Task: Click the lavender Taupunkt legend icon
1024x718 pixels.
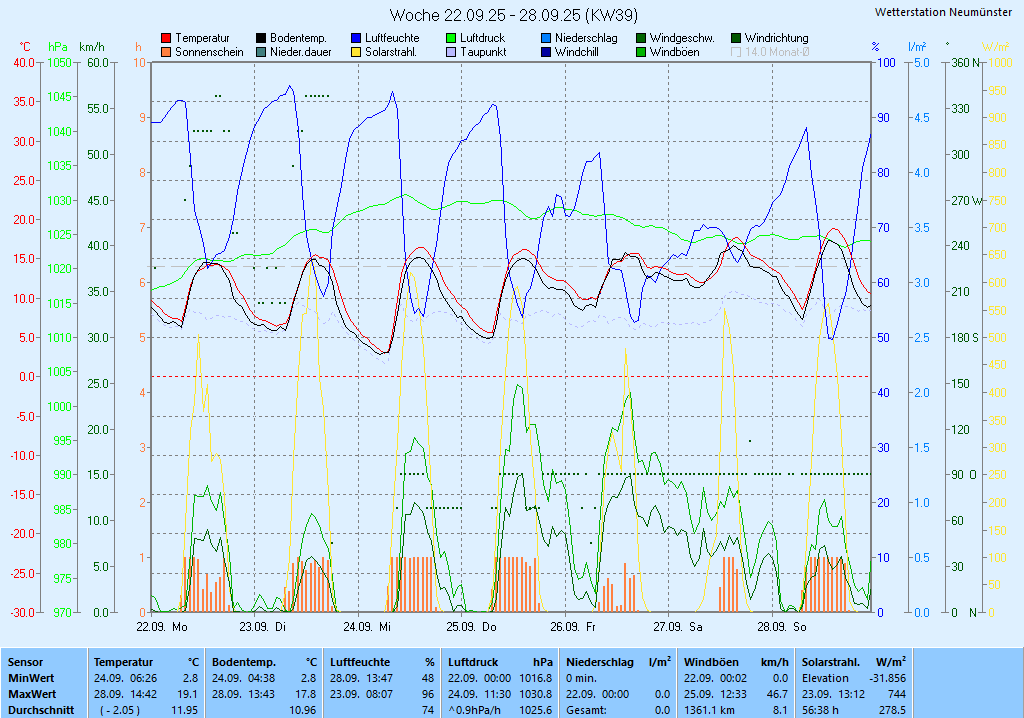Action: [451, 52]
